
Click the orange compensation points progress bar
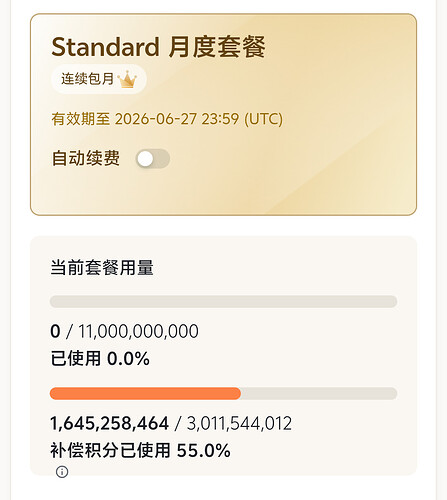pyautogui.click(x=145, y=393)
